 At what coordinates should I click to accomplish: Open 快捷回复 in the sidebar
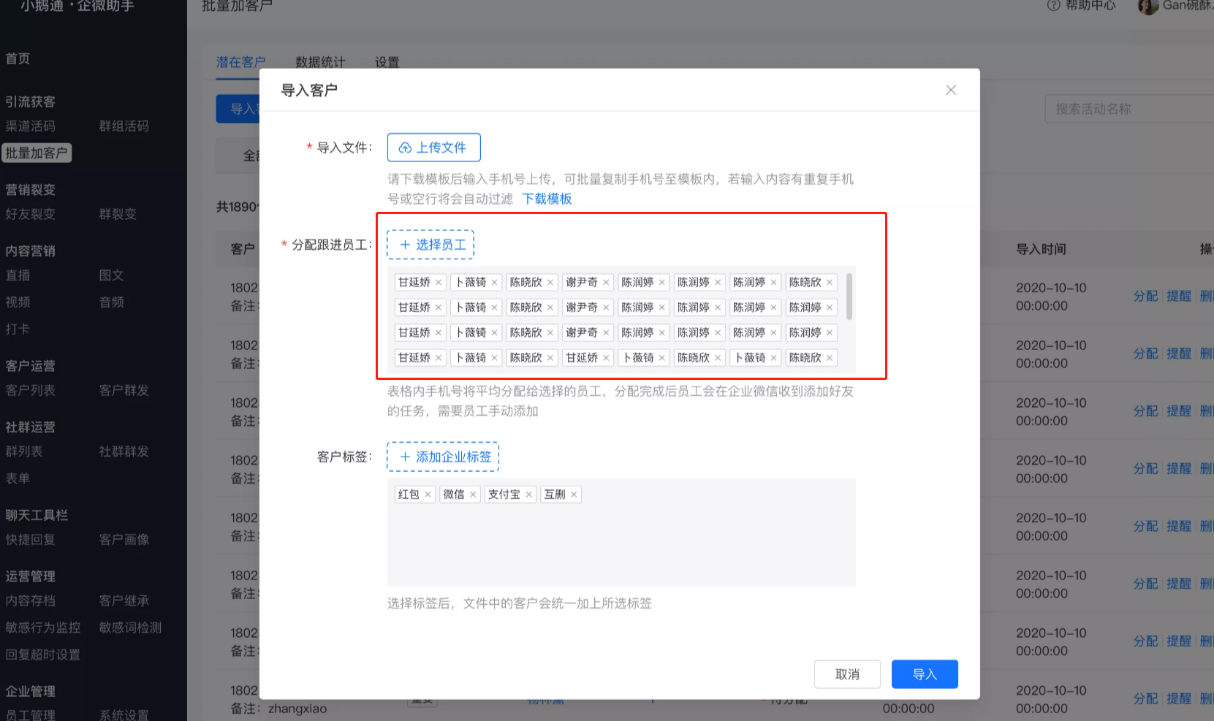click(x=31, y=539)
